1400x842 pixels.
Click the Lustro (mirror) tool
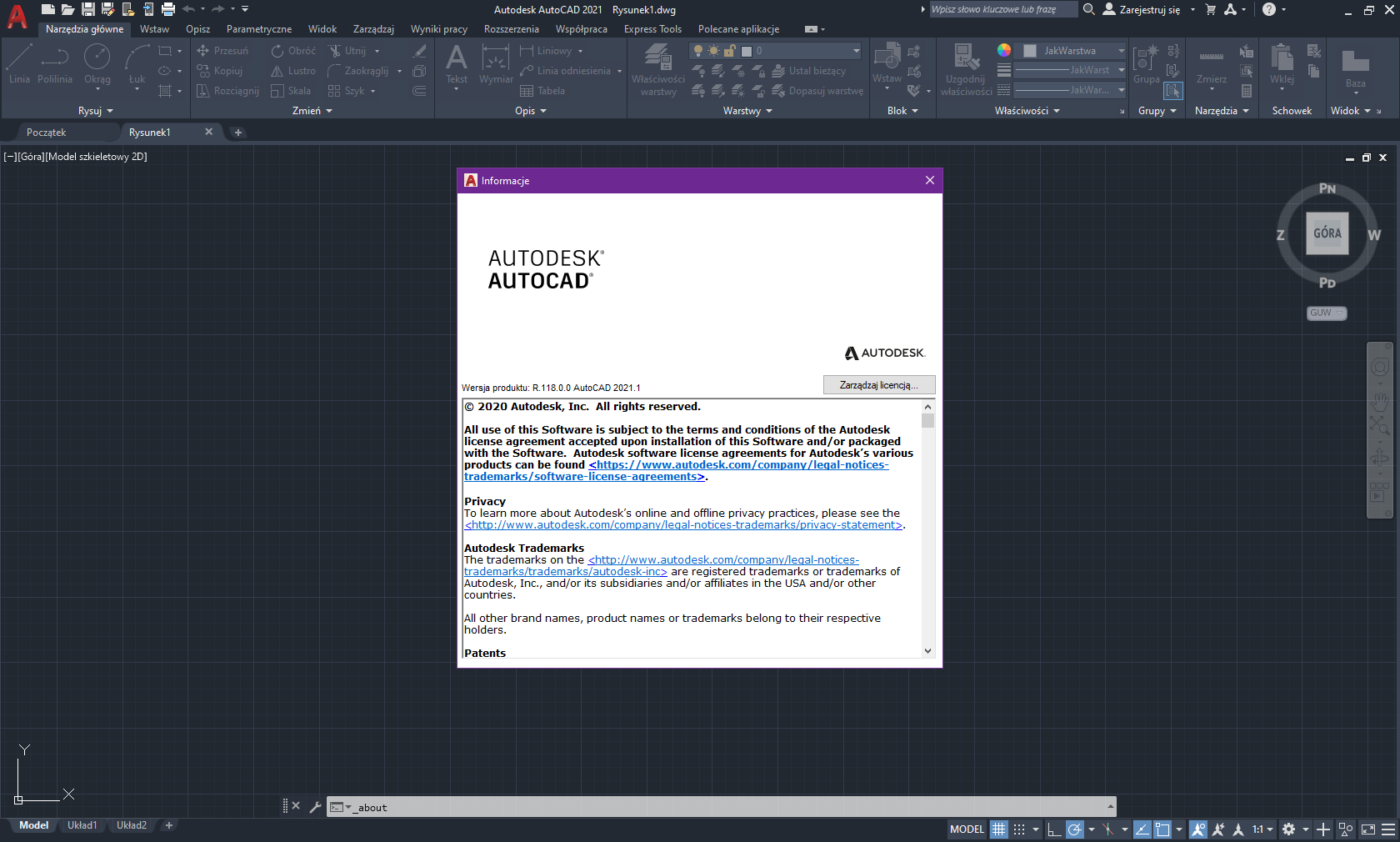(x=293, y=71)
